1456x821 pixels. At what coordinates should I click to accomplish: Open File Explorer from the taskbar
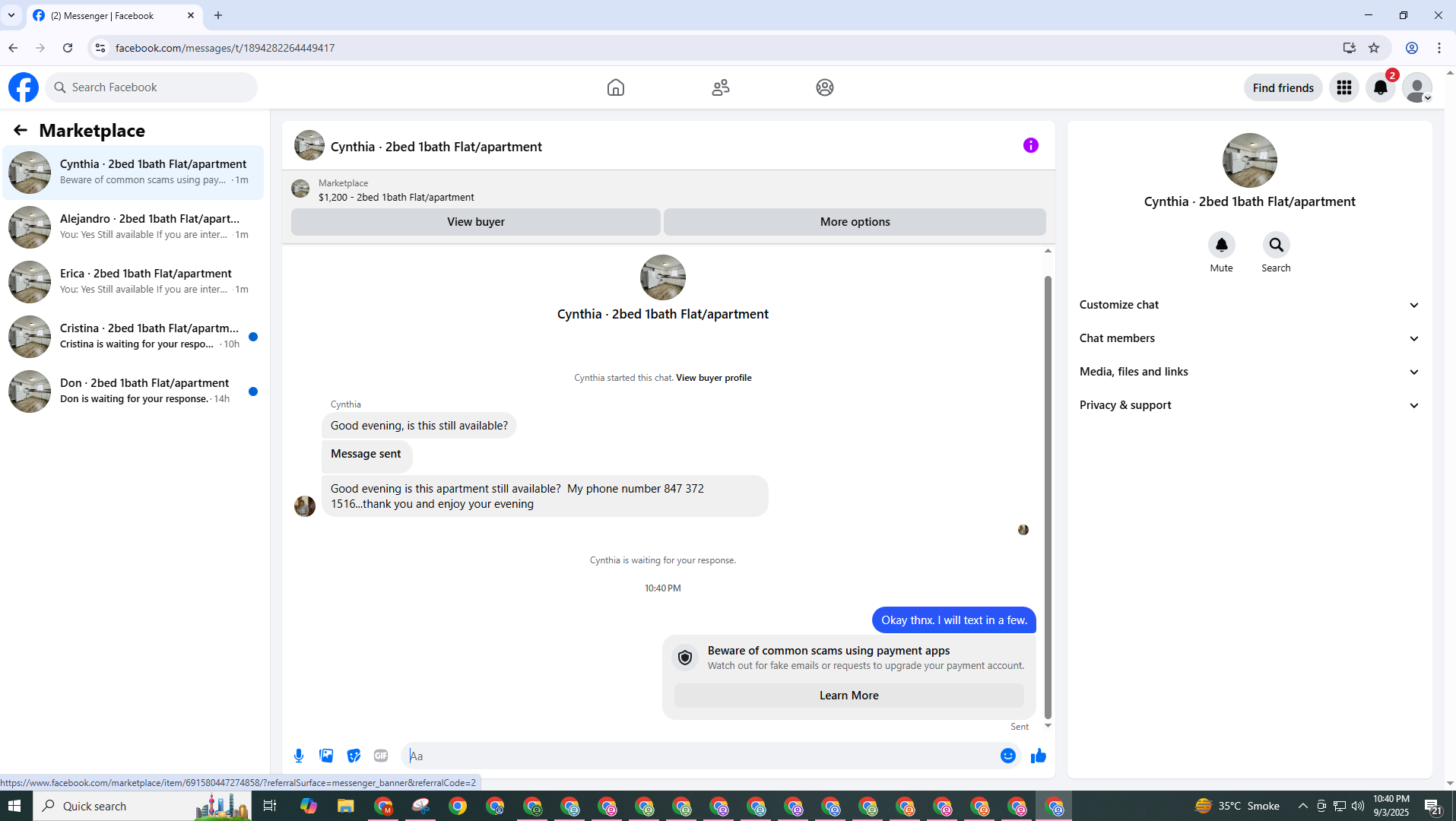coord(346,806)
